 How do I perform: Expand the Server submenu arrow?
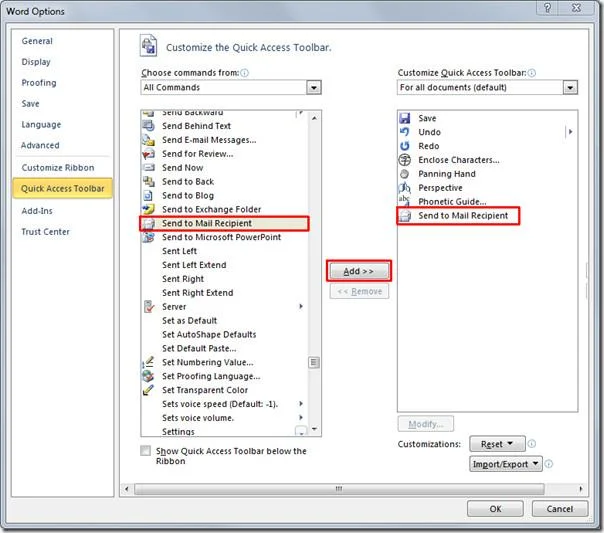click(x=301, y=306)
